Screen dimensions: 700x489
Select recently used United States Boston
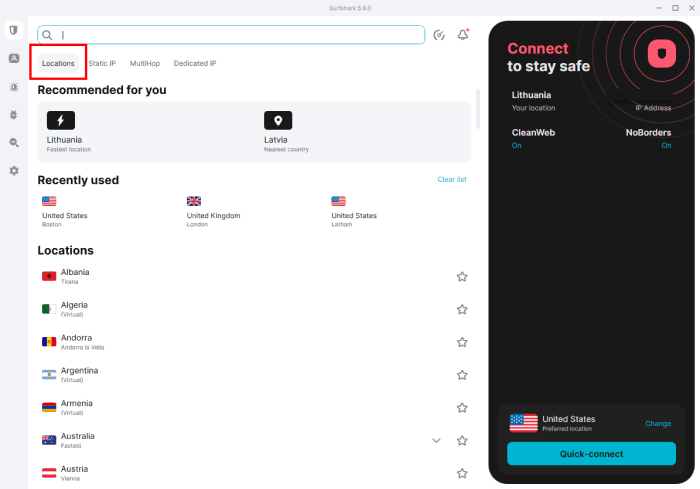[x=65, y=212]
